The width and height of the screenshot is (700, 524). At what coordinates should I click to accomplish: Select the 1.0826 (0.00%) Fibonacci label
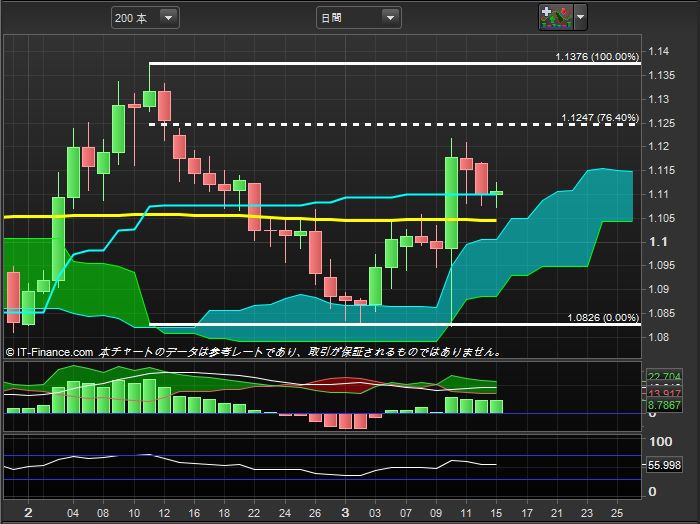[x=603, y=317]
